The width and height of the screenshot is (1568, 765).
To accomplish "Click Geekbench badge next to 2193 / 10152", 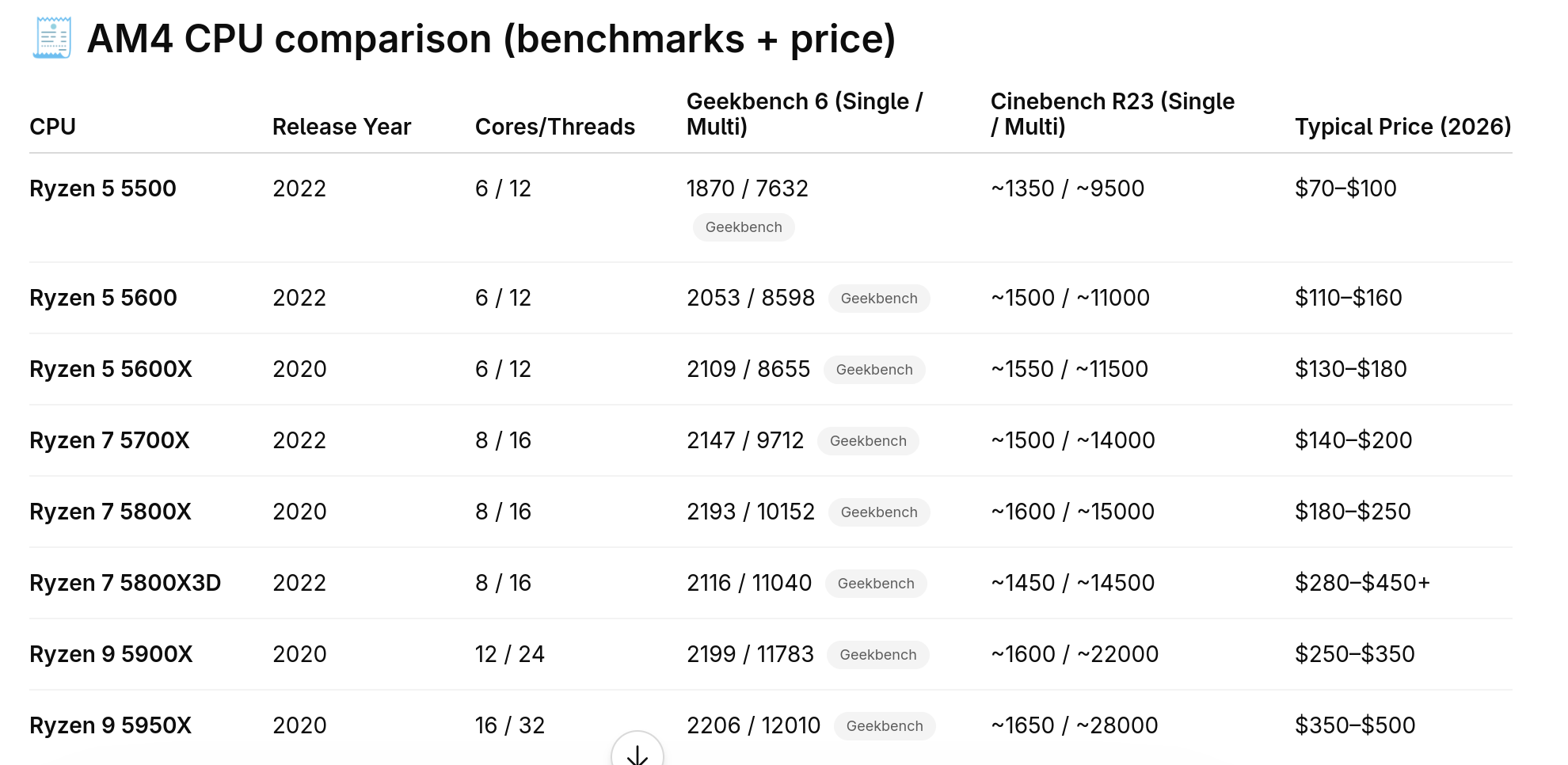I will [879, 512].
